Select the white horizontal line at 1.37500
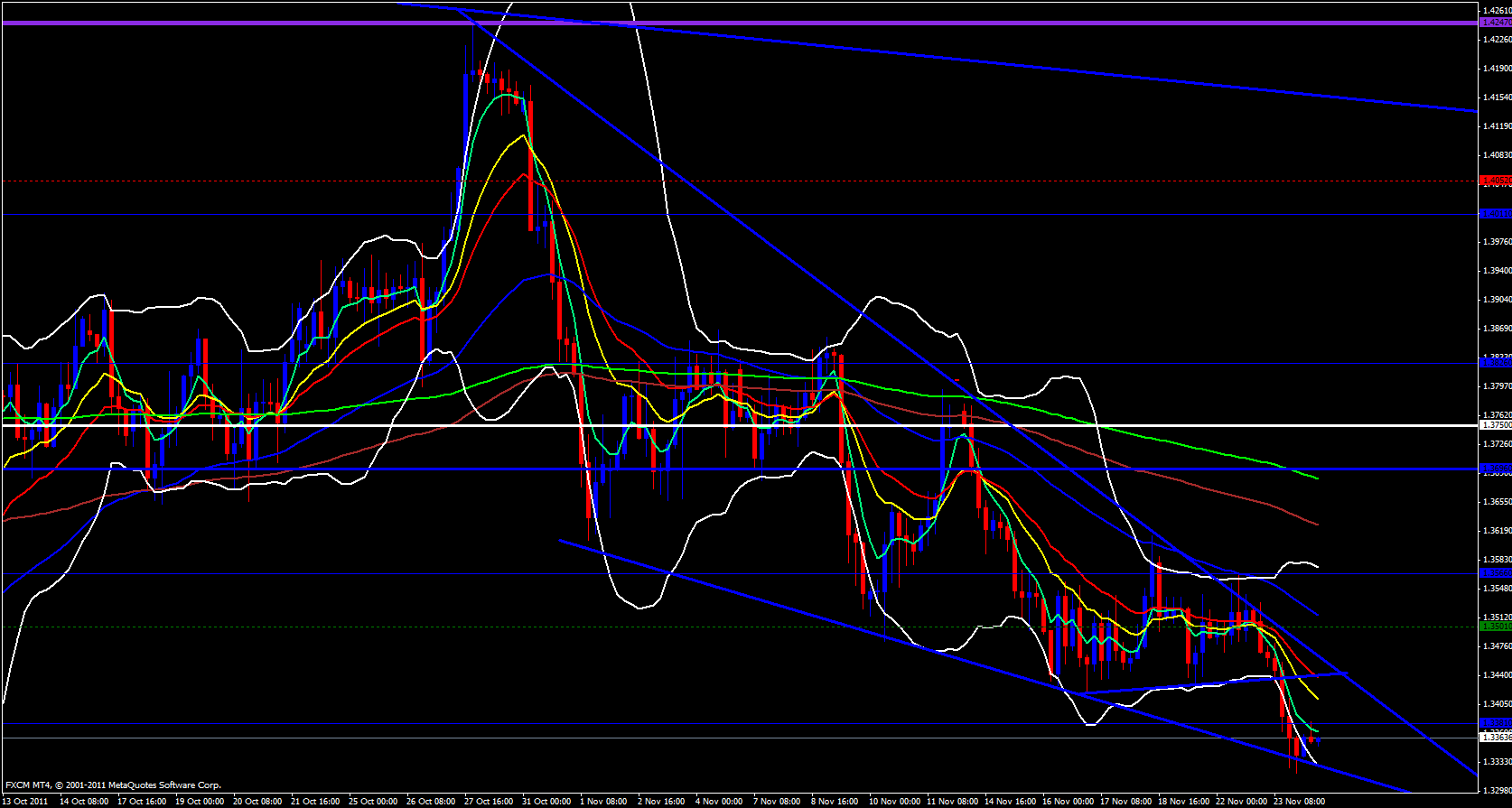Viewport: 1512px width, 808px height. coord(739,425)
